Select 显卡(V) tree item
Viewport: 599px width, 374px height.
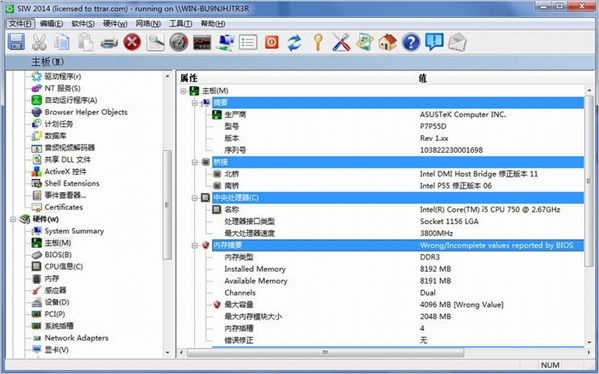point(57,350)
